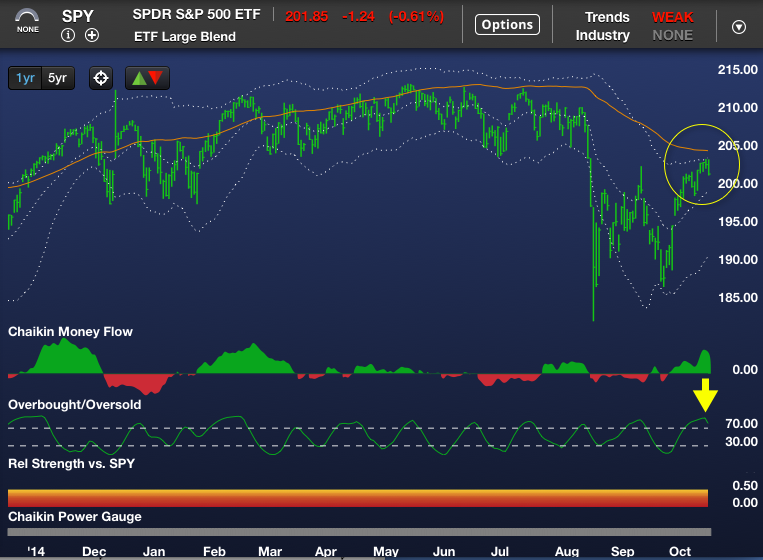The height and width of the screenshot is (560, 763).
Task: Click the 0.50 relative strength label
Action: click(x=745, y=486)
